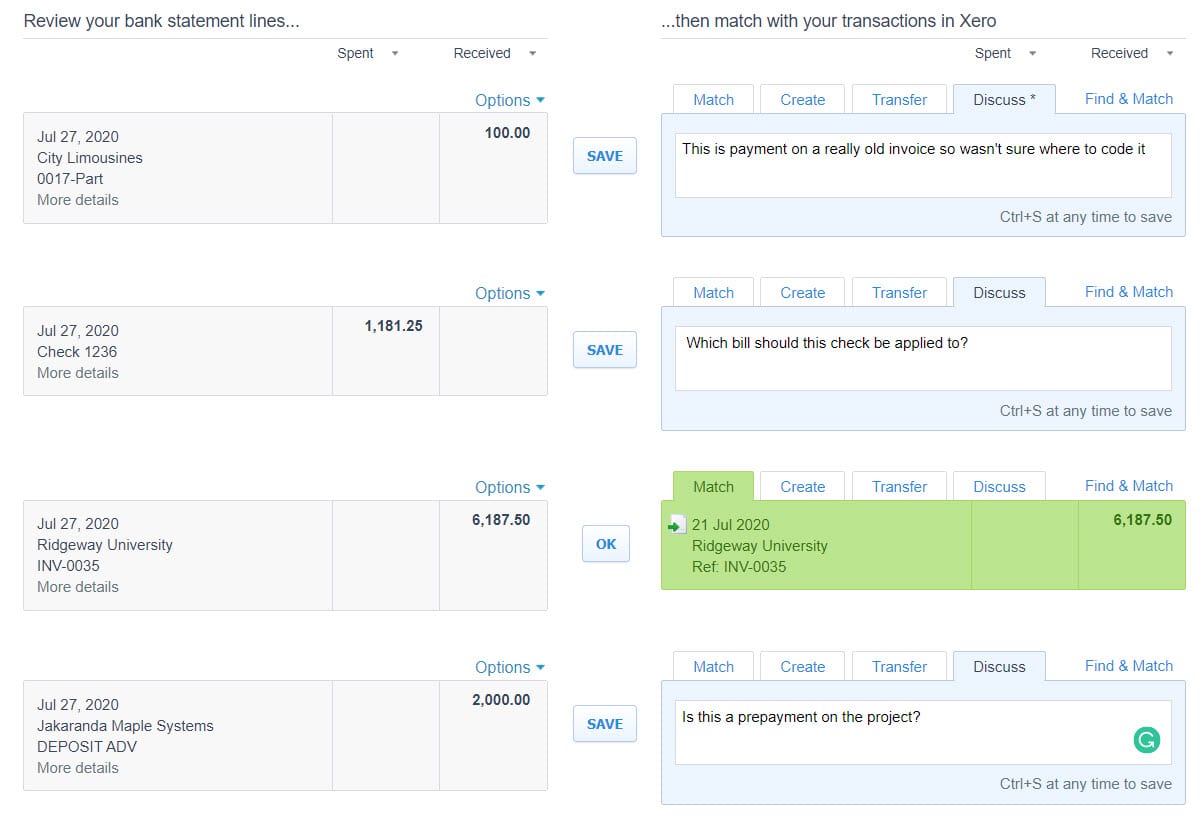Image resolution: width=1202 pixels, height=818 pixels.
Task: Open the Options dropdown for City Limousines line
Action: tap(509, 100)
